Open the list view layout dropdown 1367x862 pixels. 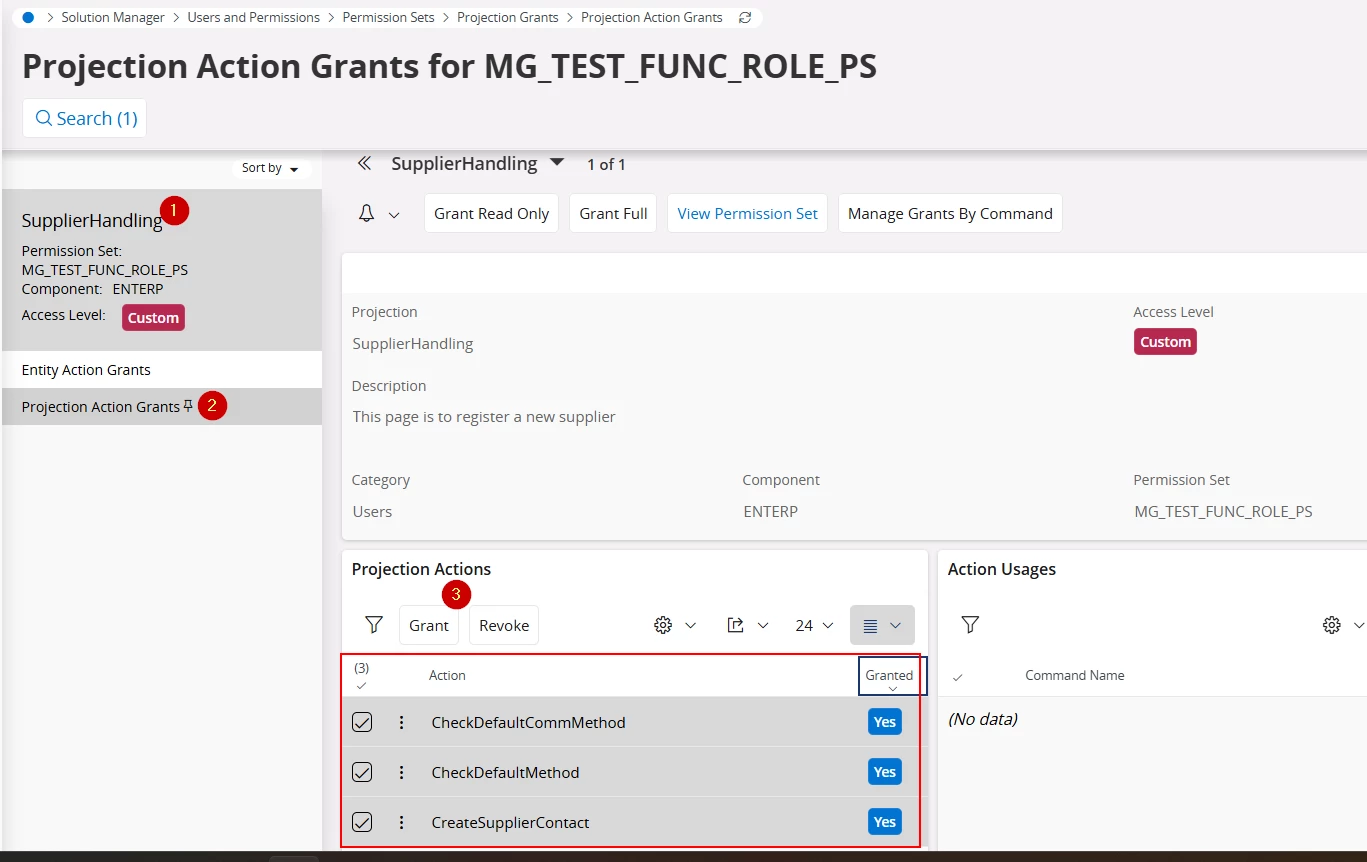point(882,625)
